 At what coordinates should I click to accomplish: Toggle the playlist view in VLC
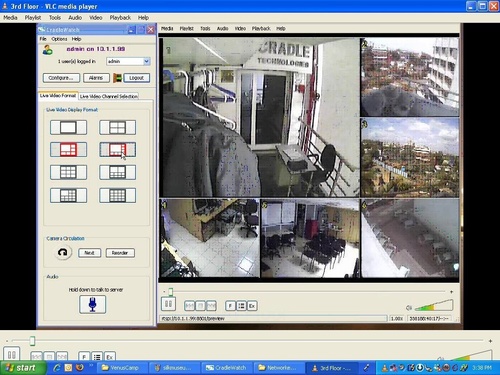pyautogui.click(x=97, y=357)
